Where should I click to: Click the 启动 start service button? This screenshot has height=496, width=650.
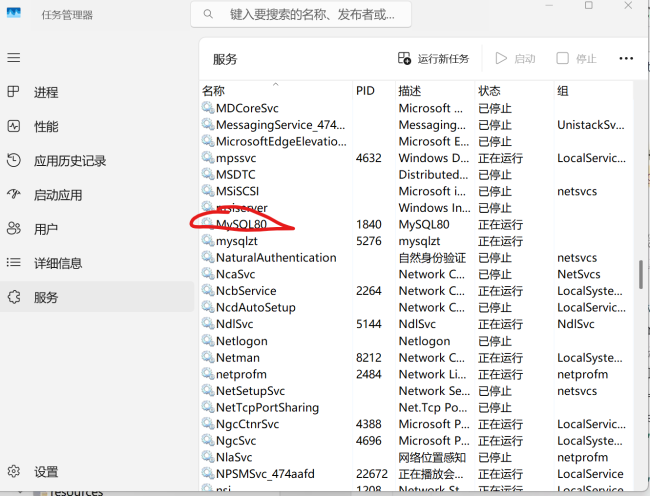[515, 59]
